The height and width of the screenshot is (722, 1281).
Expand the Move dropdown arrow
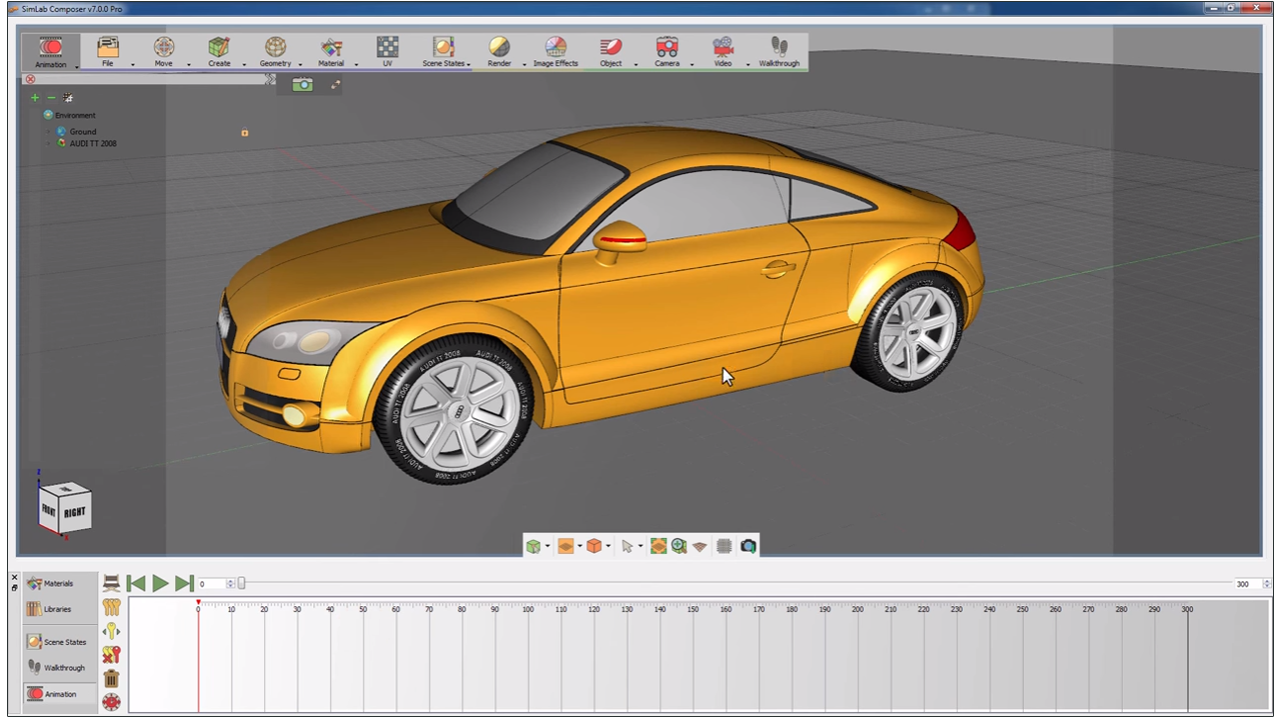[188, 65]
